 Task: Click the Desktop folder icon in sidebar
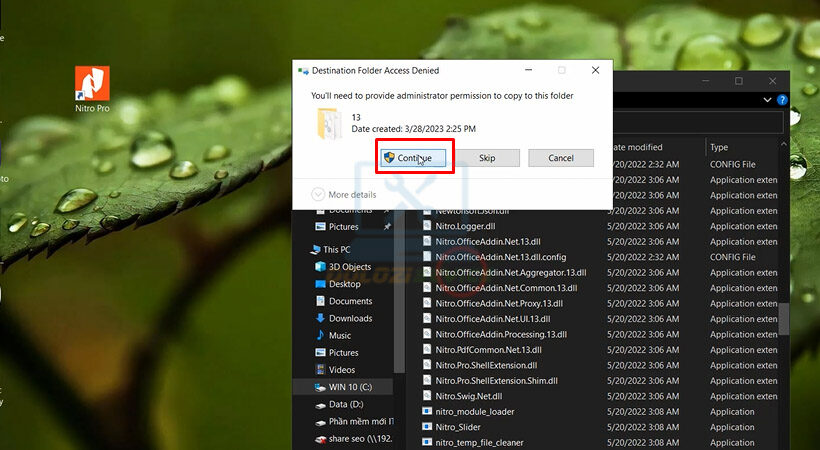pos(320,284)
